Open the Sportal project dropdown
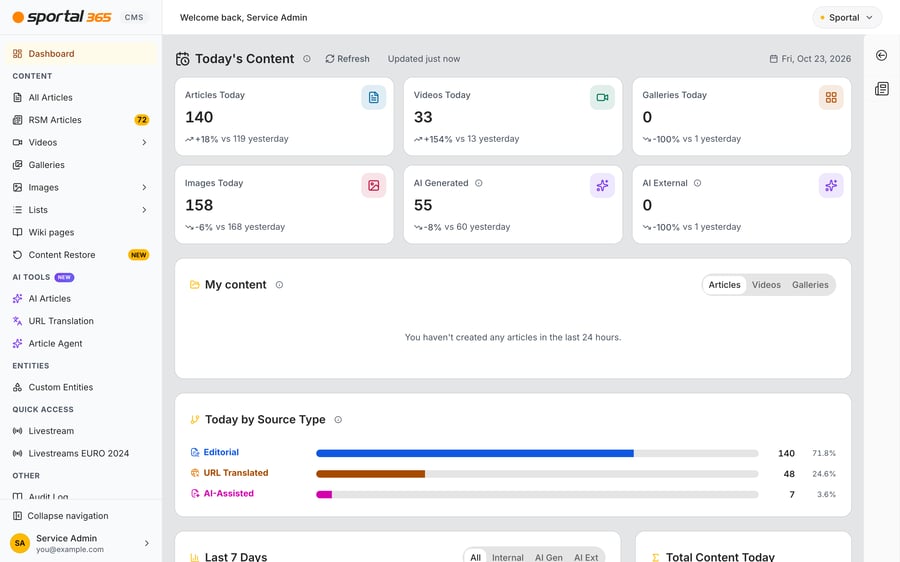 [847, 17]
